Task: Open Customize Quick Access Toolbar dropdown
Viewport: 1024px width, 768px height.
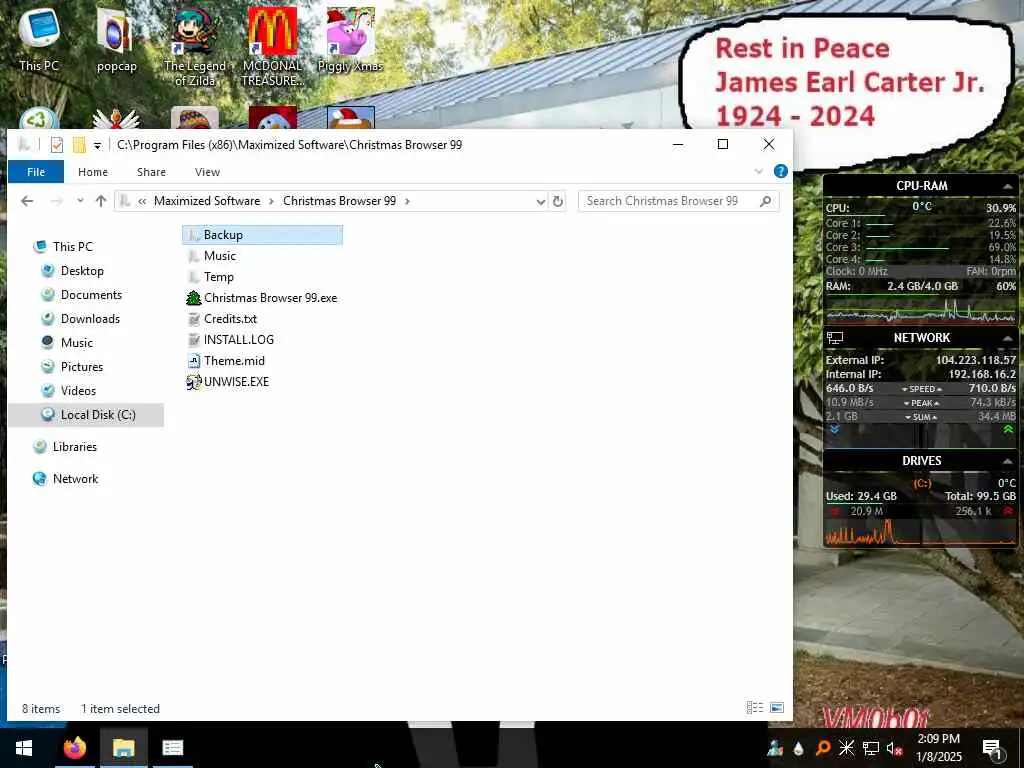Action: click(x=97, y=145)
